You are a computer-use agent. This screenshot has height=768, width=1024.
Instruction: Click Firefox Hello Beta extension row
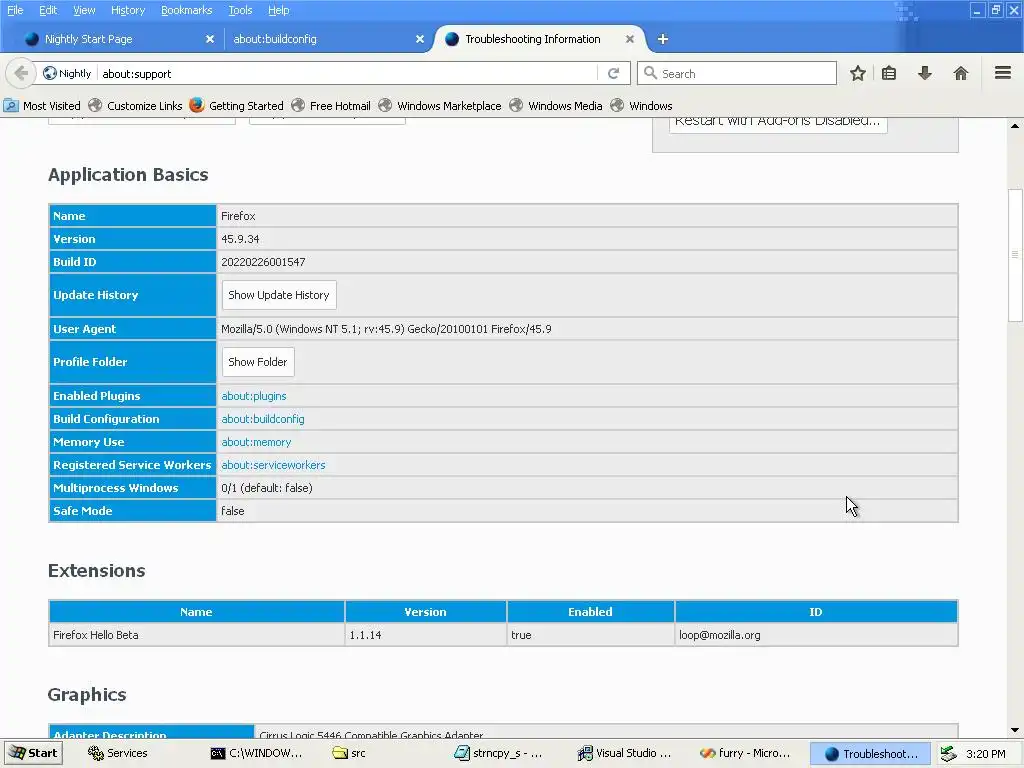503,635
